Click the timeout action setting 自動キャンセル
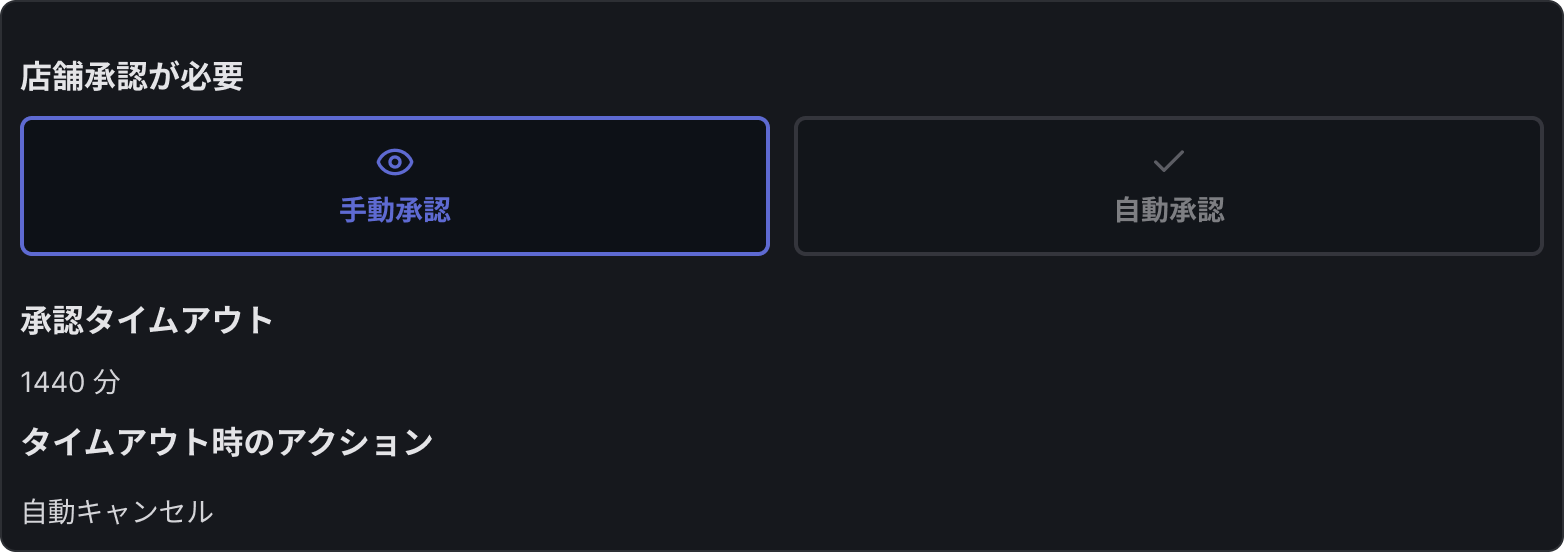The height and width of the screenshot is (552, 1564). click(x=117, y=512)
